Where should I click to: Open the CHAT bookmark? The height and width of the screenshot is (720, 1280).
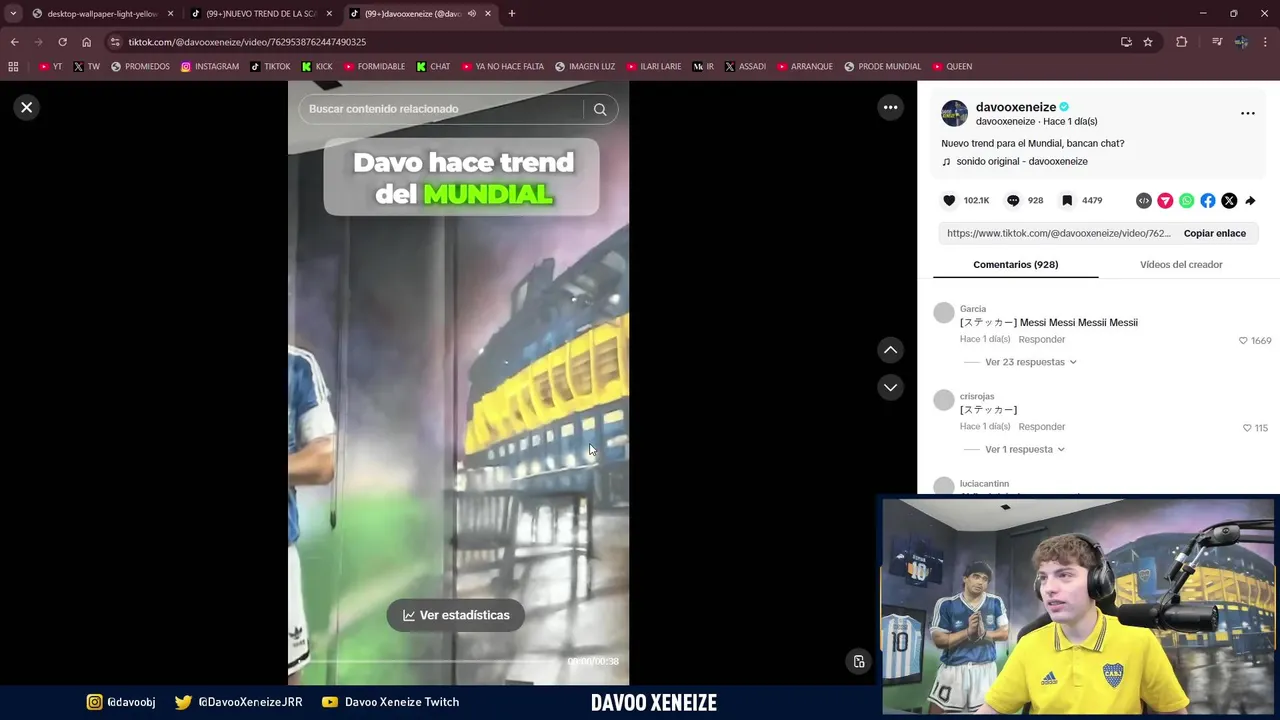pos(433,67)
